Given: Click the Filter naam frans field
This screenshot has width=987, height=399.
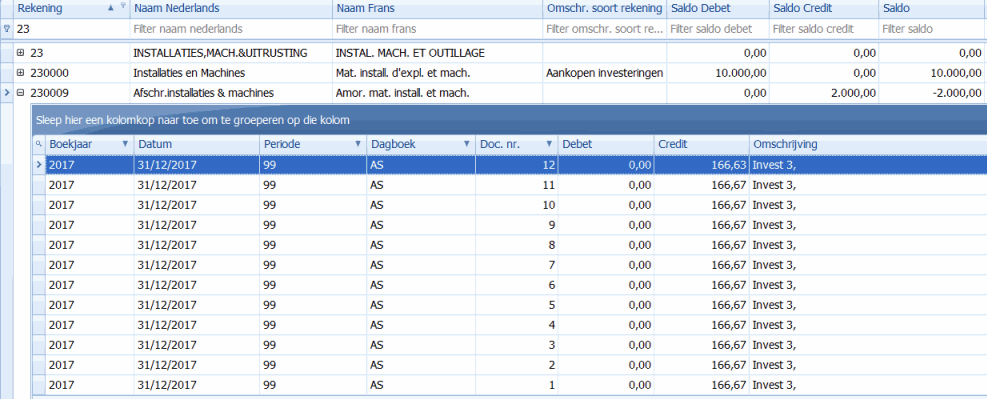Looking at the screenshot, I should pyautogui.click(x=437, y=29).
